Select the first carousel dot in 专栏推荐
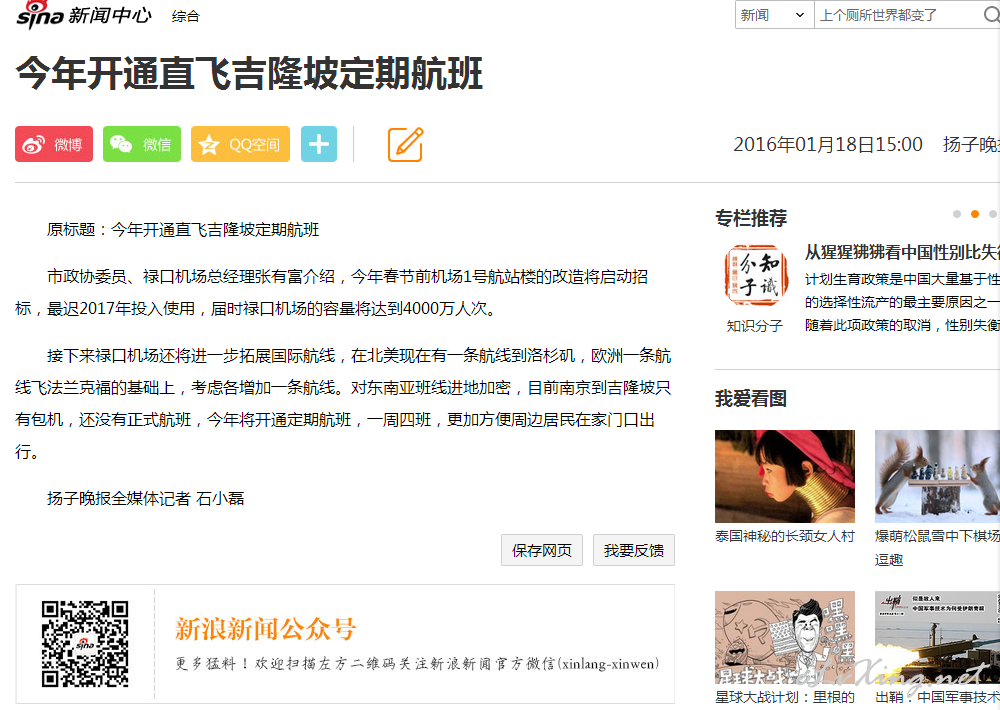 click(957, 214)
